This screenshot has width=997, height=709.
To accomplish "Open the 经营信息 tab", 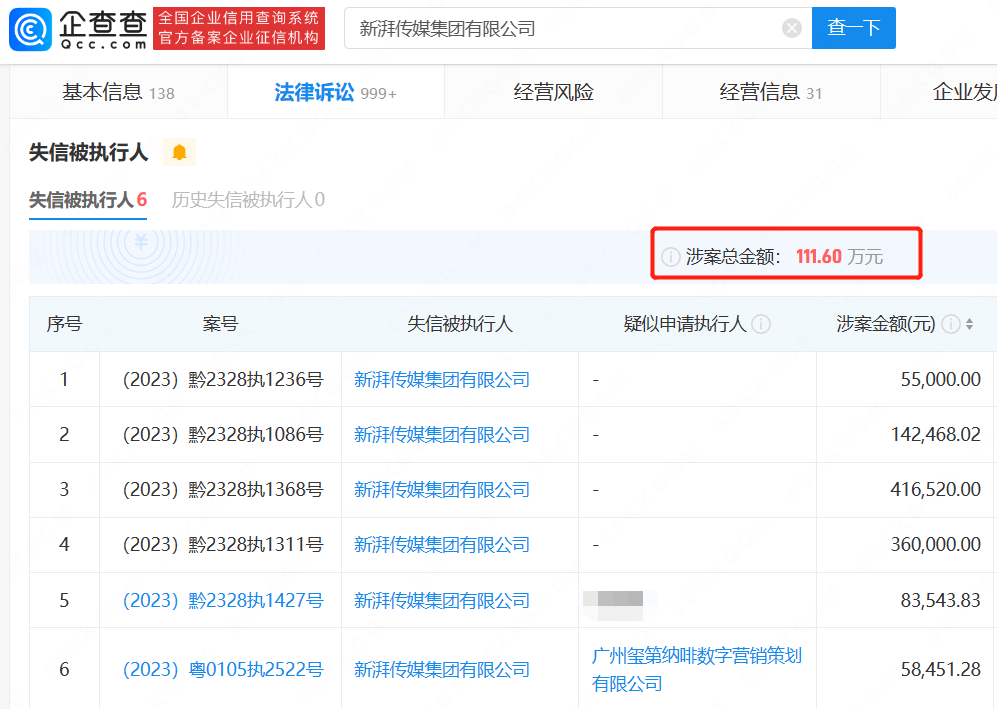I will (x=771, y=93).
